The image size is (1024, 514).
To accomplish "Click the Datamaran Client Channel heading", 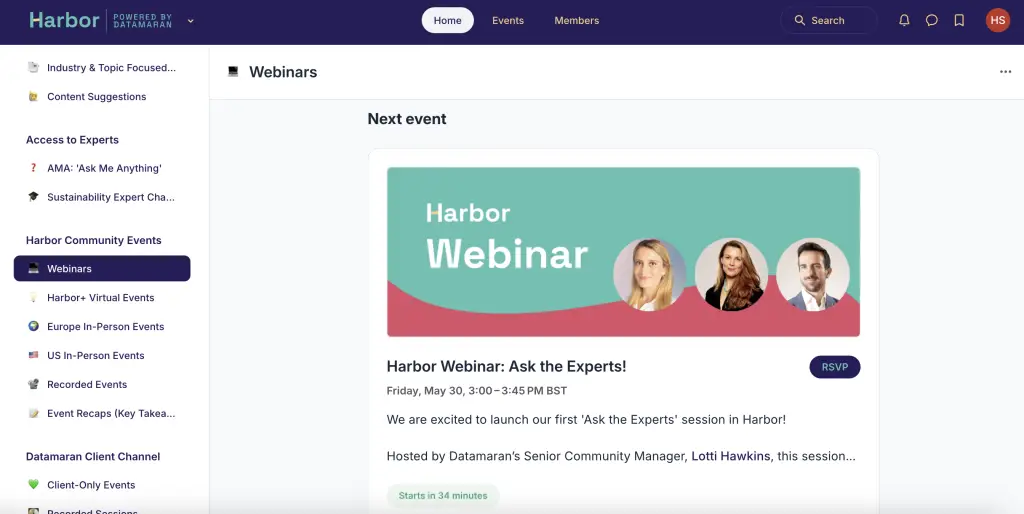I will pos(93,457).
